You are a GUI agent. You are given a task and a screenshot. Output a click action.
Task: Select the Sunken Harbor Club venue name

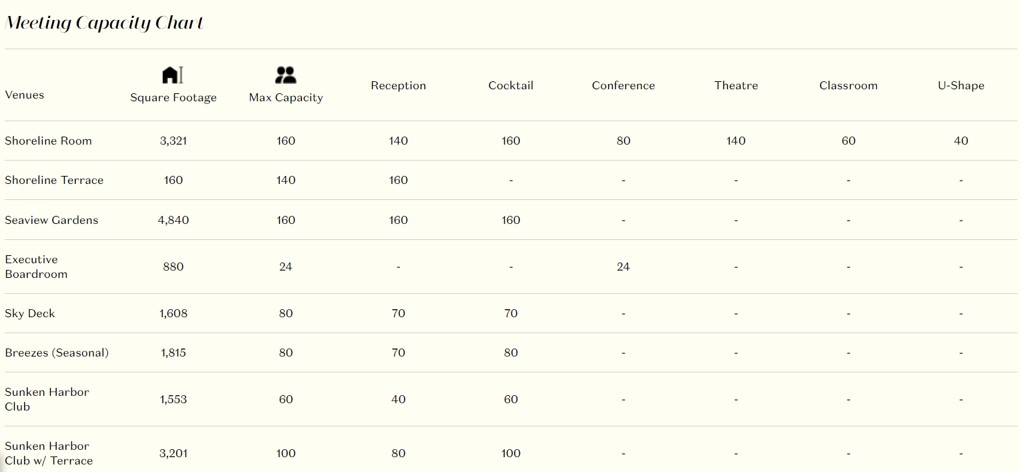pos(47,399)
